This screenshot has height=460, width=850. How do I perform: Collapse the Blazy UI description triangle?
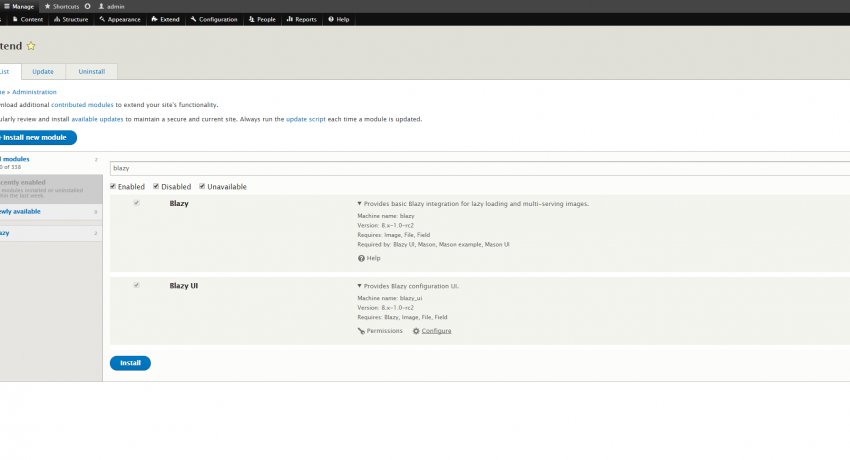click(359, 286)
